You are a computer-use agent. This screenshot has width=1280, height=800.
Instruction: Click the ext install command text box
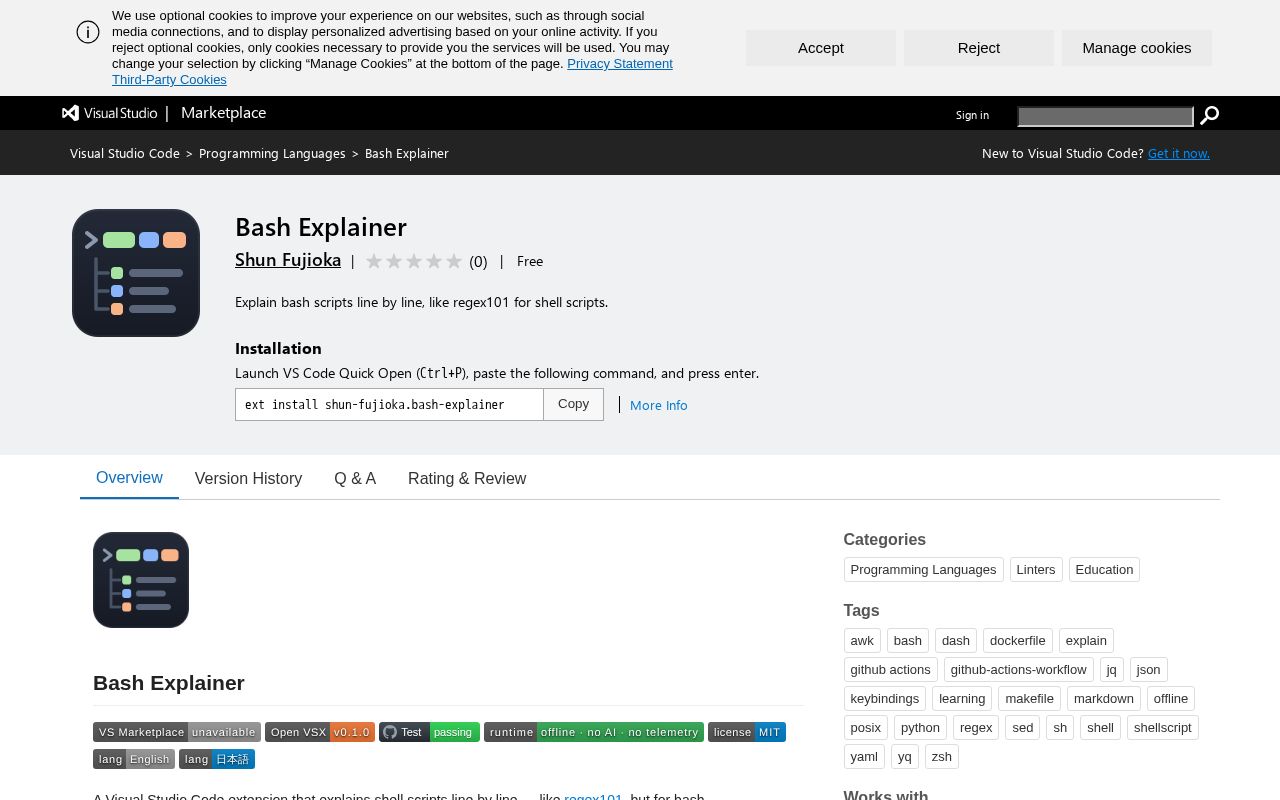(389, 404)
